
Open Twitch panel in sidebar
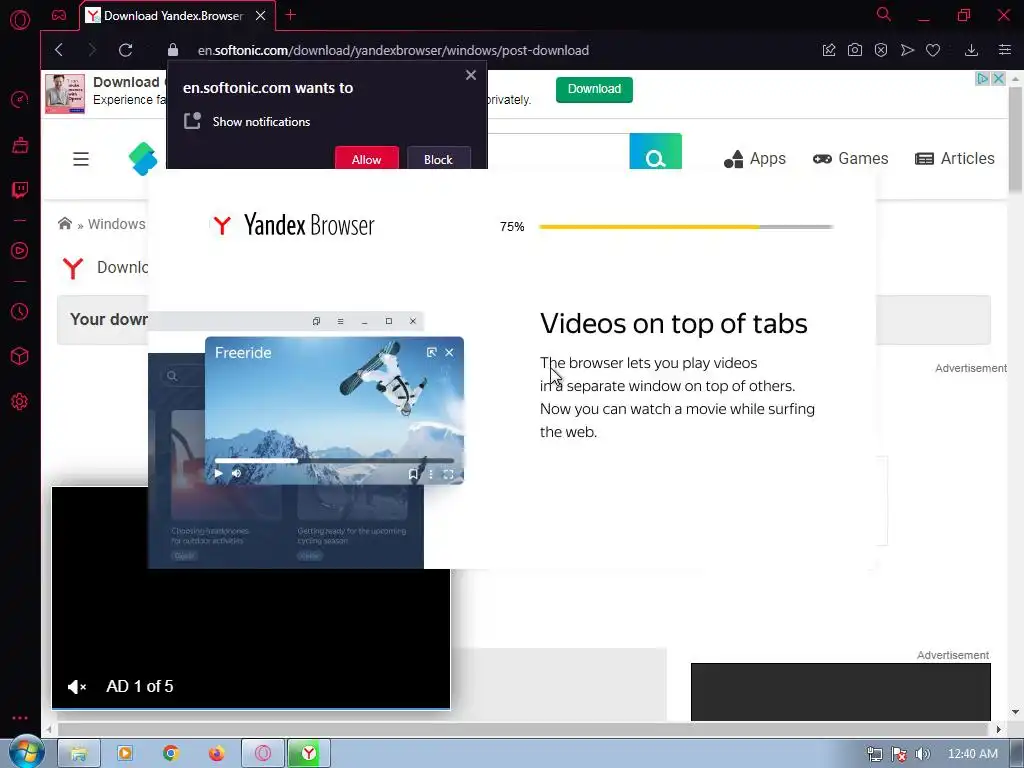(20, 189)
